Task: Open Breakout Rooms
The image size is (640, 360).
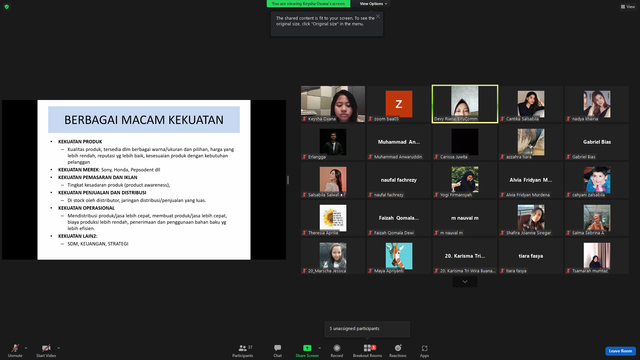Action: pyautogui.click(x=367, y=350)
